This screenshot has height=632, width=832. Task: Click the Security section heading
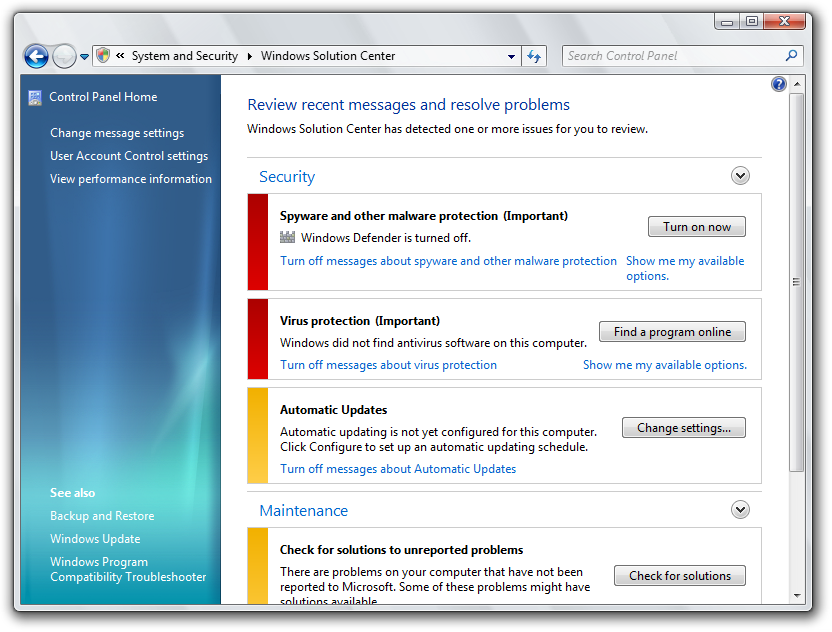pyautogui.click(x=287, y=177)
